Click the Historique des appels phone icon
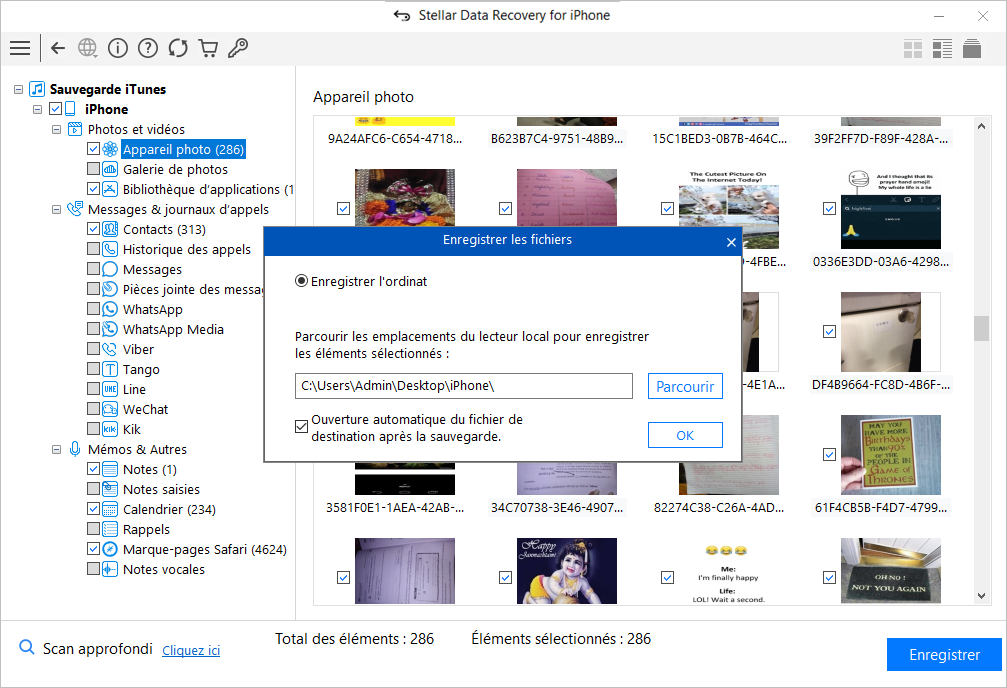 [x=110, y=249]
